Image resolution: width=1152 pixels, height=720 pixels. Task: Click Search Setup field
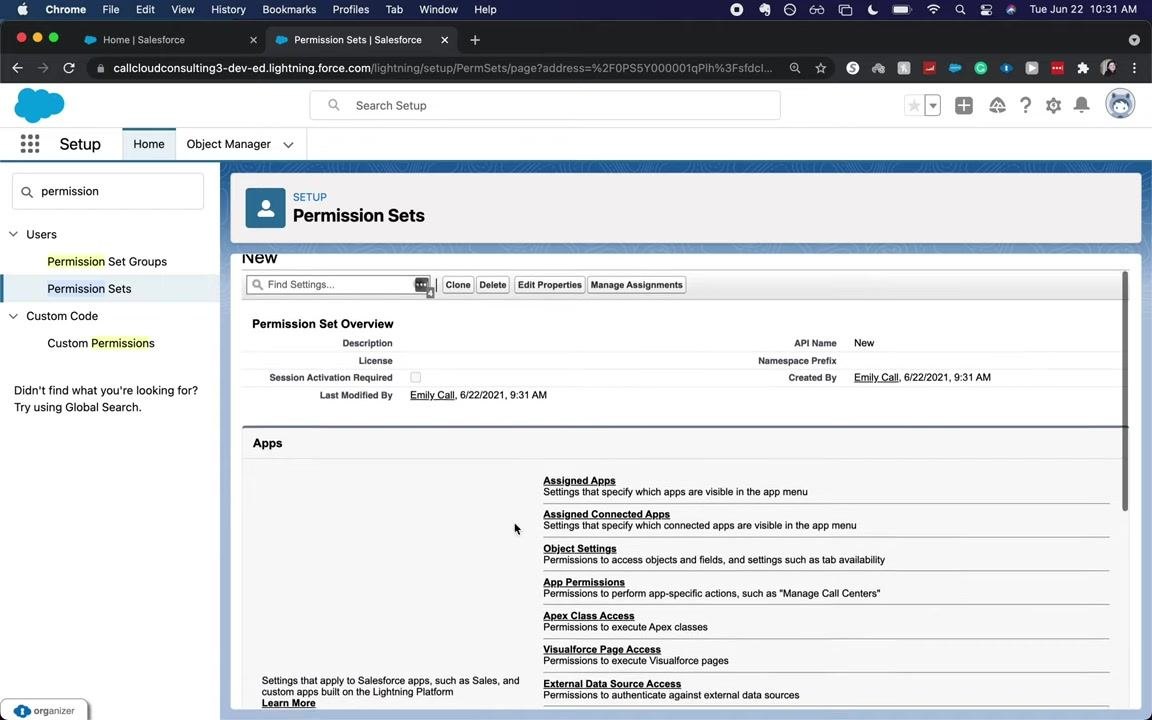[544, 105]
